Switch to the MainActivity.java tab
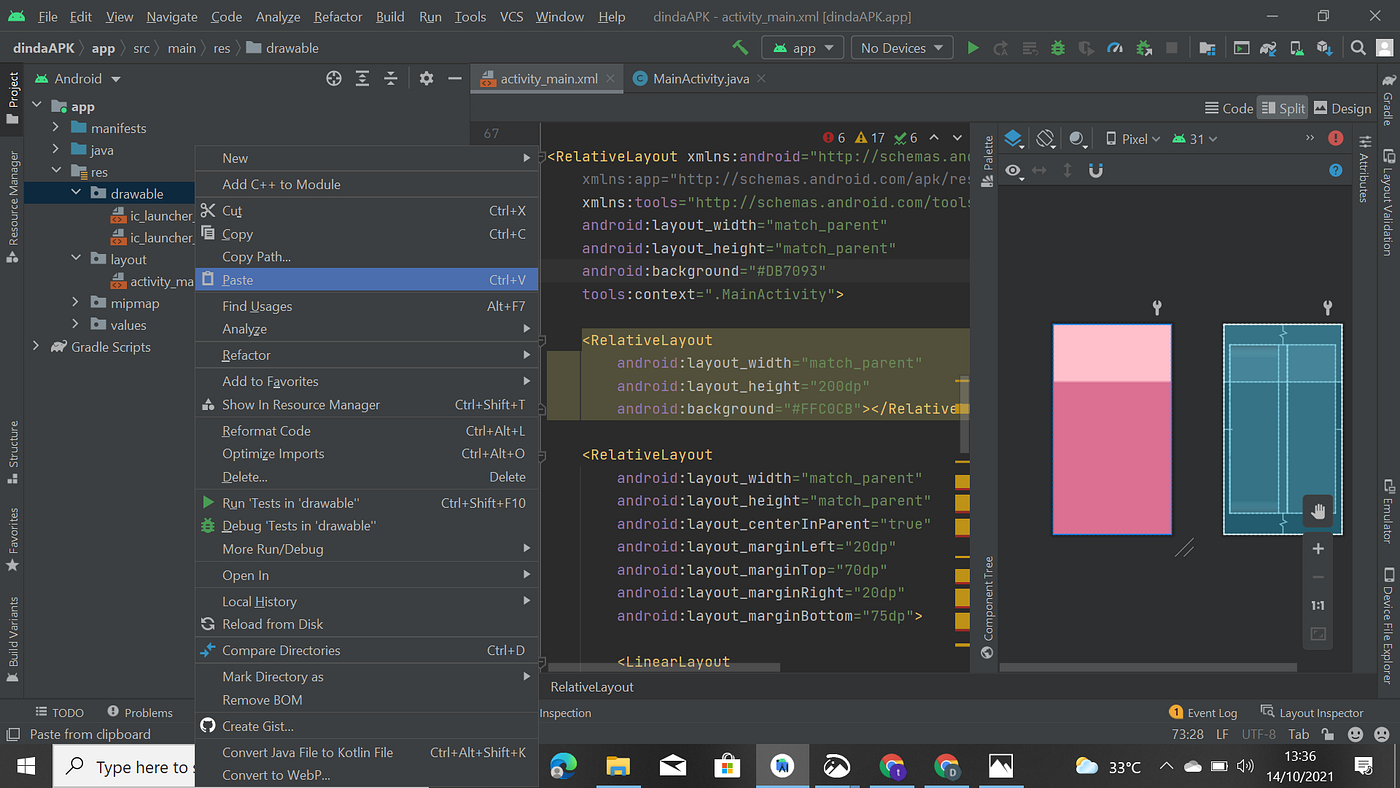The image size is (1400, 788). pos(699,78)
